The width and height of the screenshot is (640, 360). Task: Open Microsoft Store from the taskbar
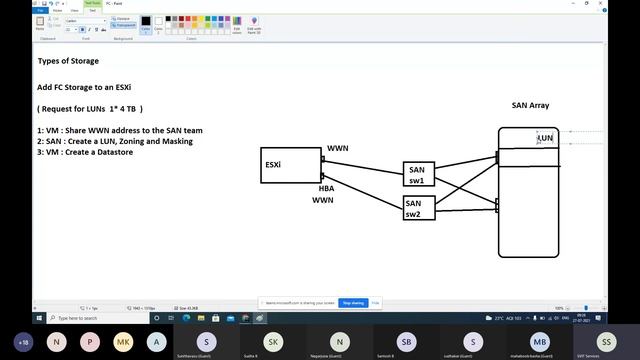click(x=216, y=318)
